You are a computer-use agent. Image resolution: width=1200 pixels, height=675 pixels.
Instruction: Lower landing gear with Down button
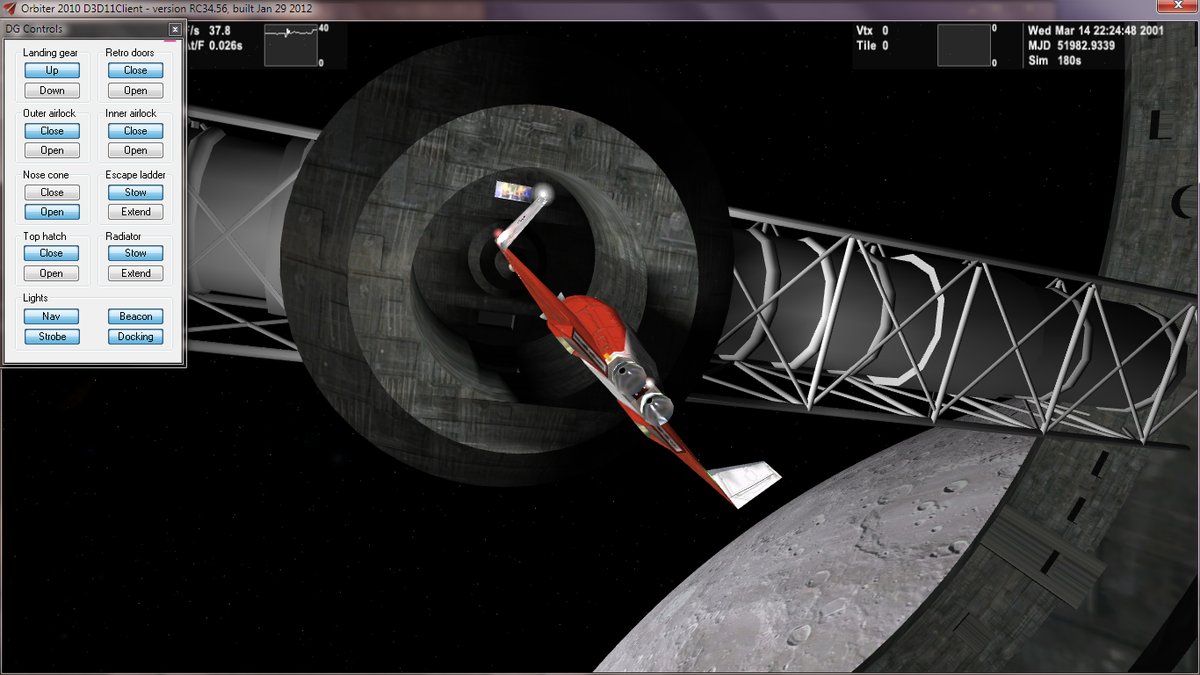[x=52, y=90]
